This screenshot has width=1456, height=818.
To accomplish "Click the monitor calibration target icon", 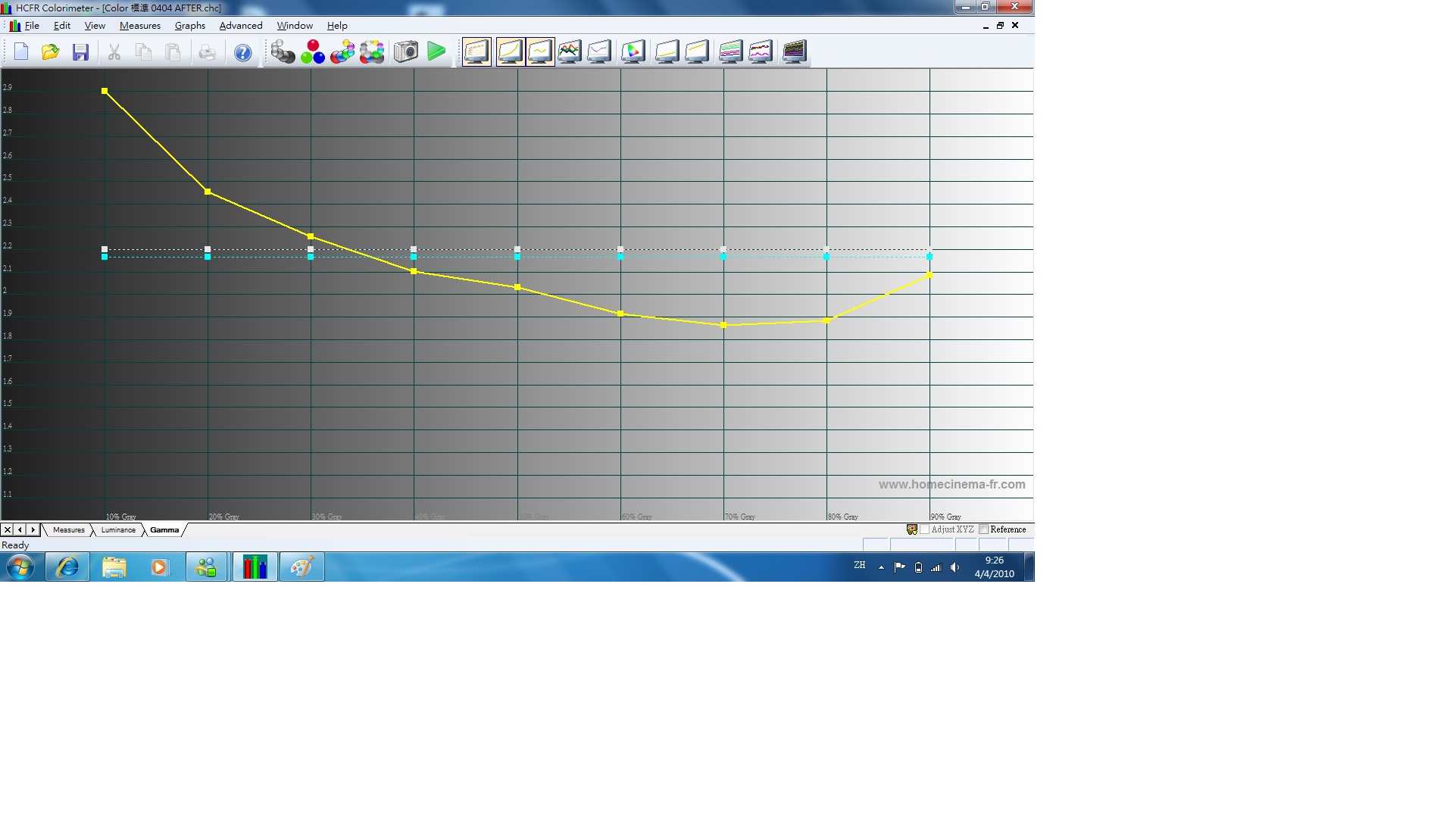I will coord(632,52).
